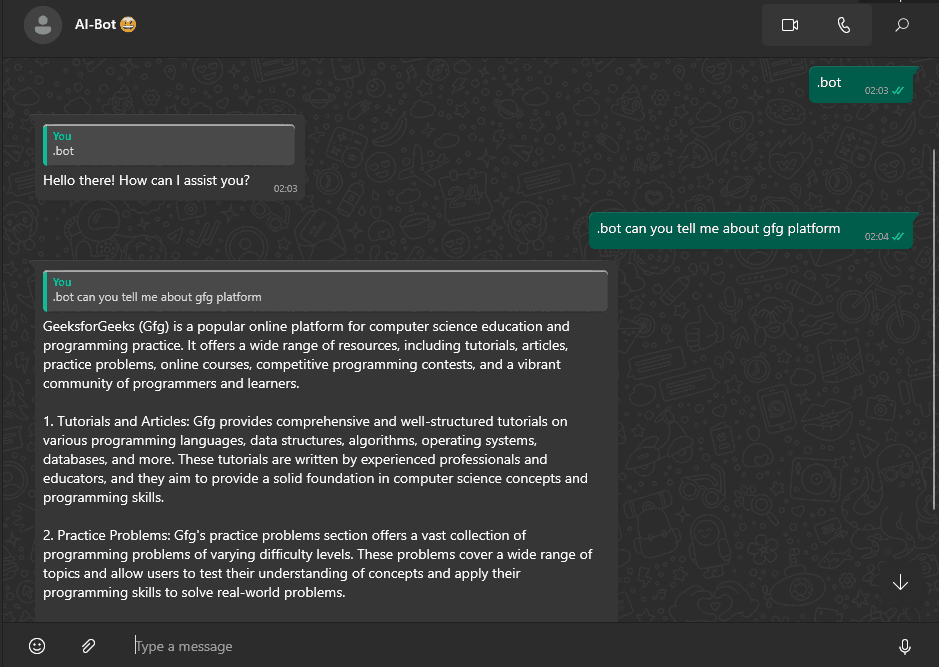The image size is (939, 667).
Task: Click the 02:03 read-receipt double check marks
Action: pos(898,90)
